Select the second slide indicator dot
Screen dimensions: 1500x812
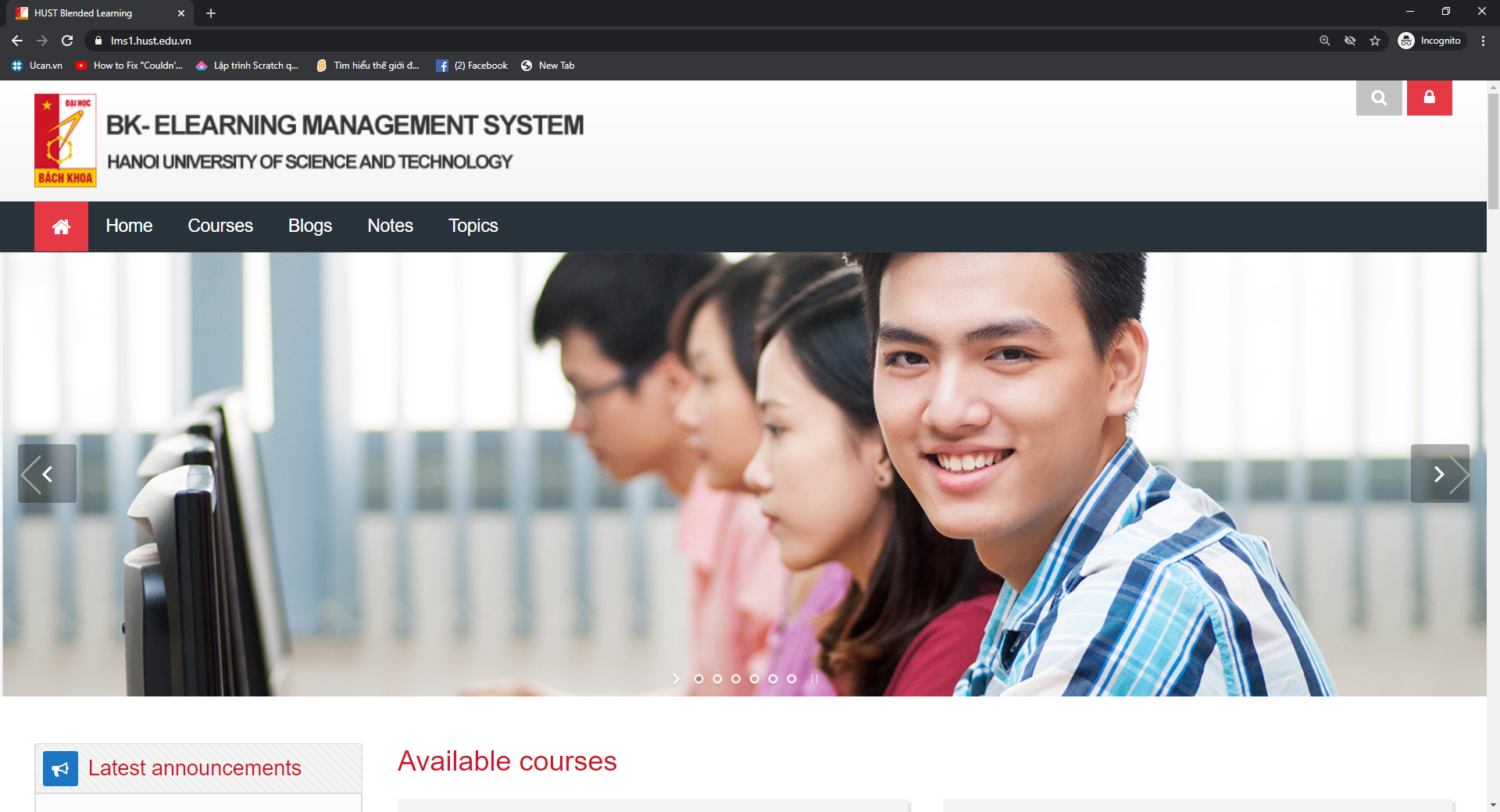pos(717,678)
